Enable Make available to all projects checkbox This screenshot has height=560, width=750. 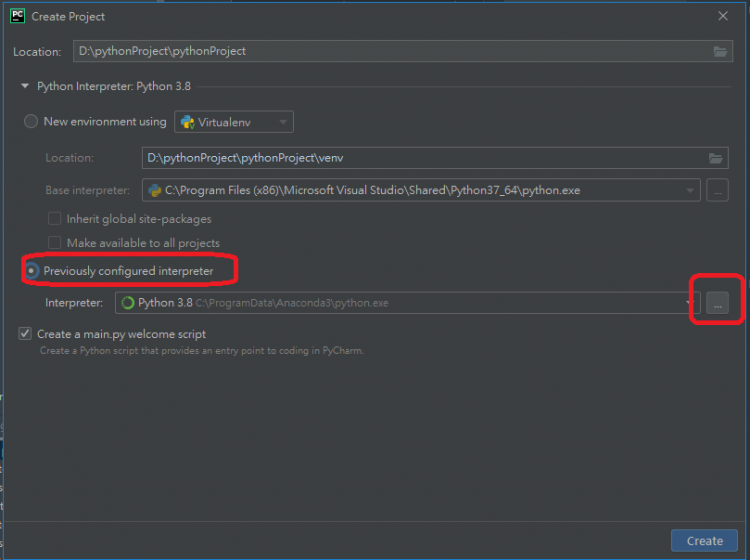coord(55,242)
